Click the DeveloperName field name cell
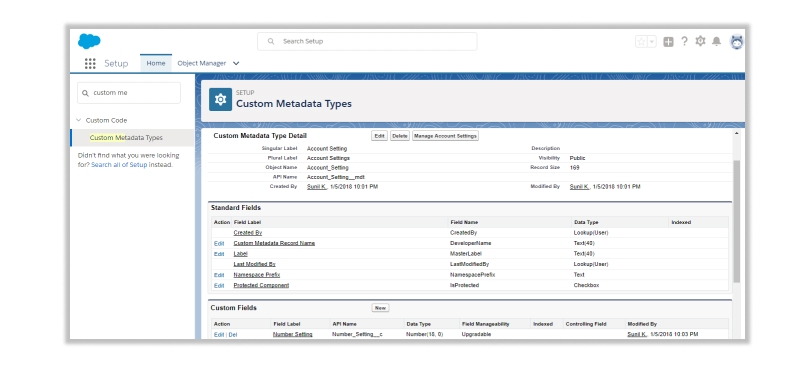Viewport: 800px width, 369px height. tap(470, 243)
